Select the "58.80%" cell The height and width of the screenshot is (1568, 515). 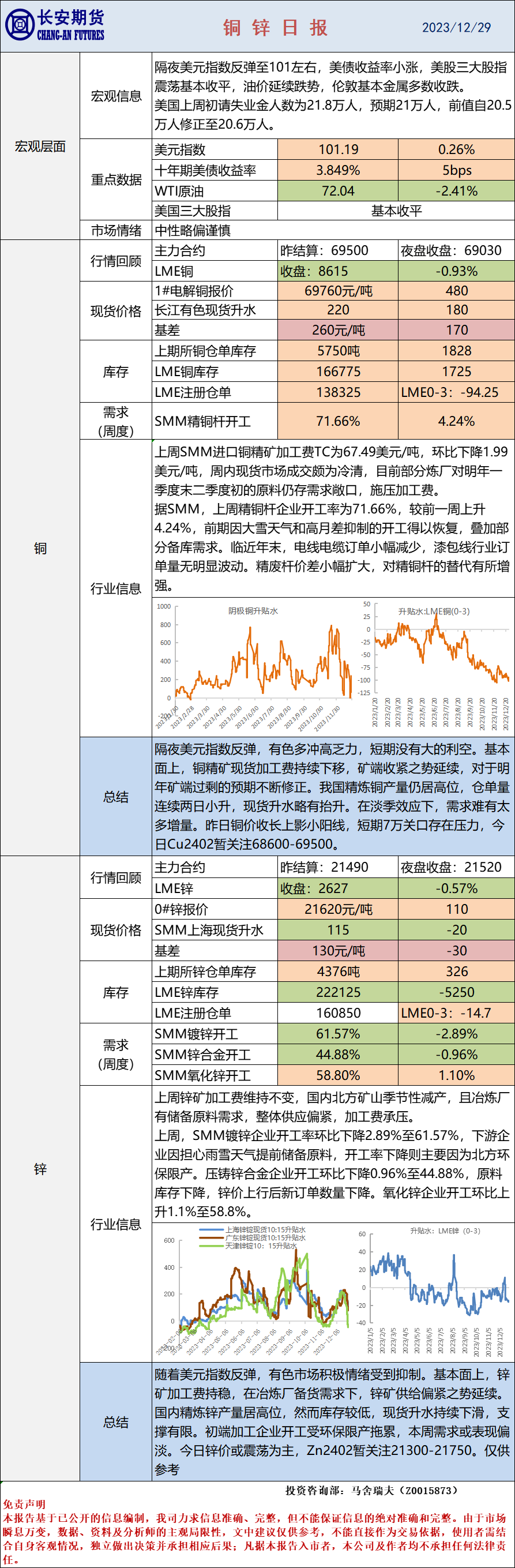tap(338, 1075)
